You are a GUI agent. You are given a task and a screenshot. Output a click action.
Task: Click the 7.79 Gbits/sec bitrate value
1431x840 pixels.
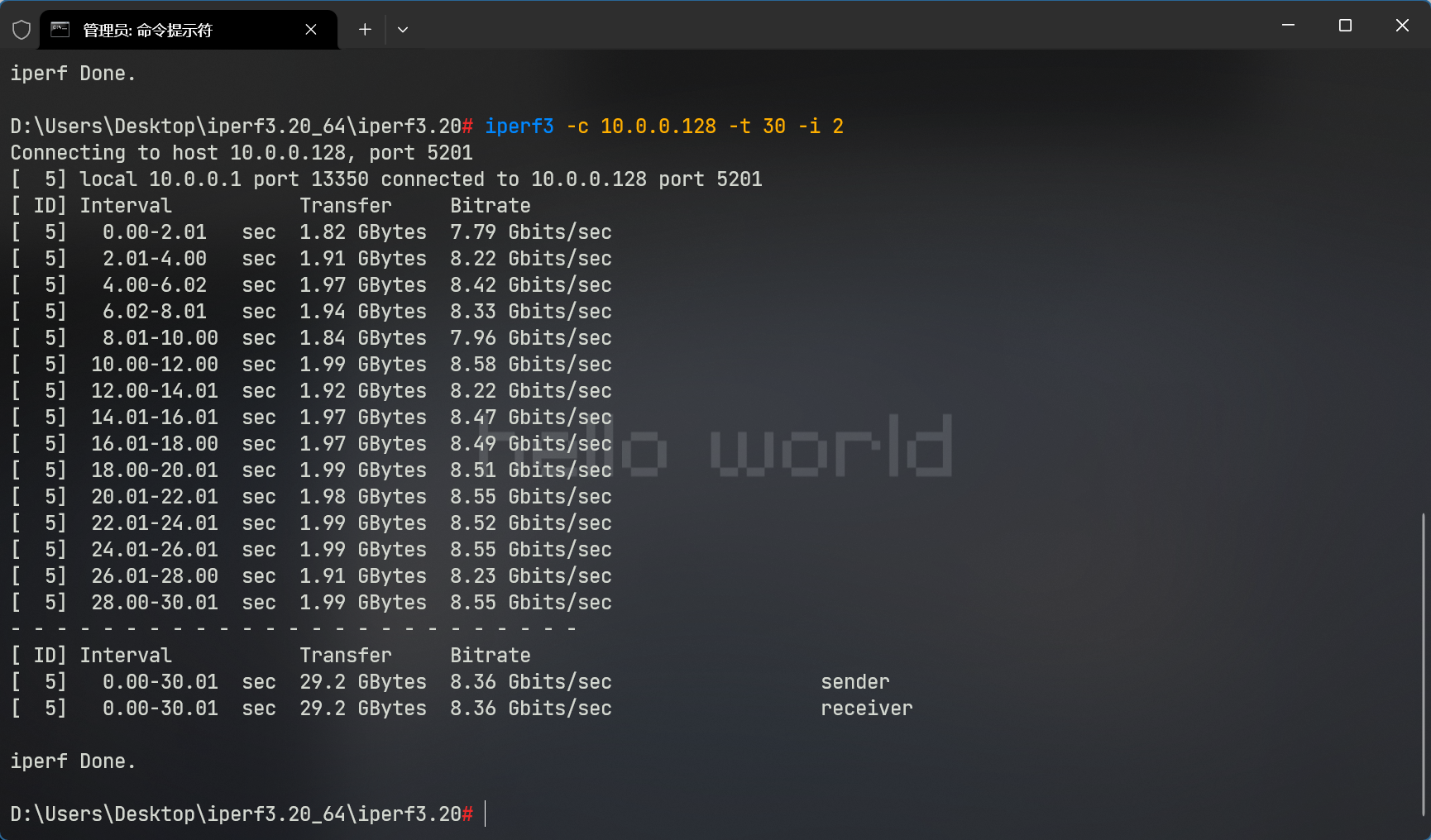click(x=530, y=232)
